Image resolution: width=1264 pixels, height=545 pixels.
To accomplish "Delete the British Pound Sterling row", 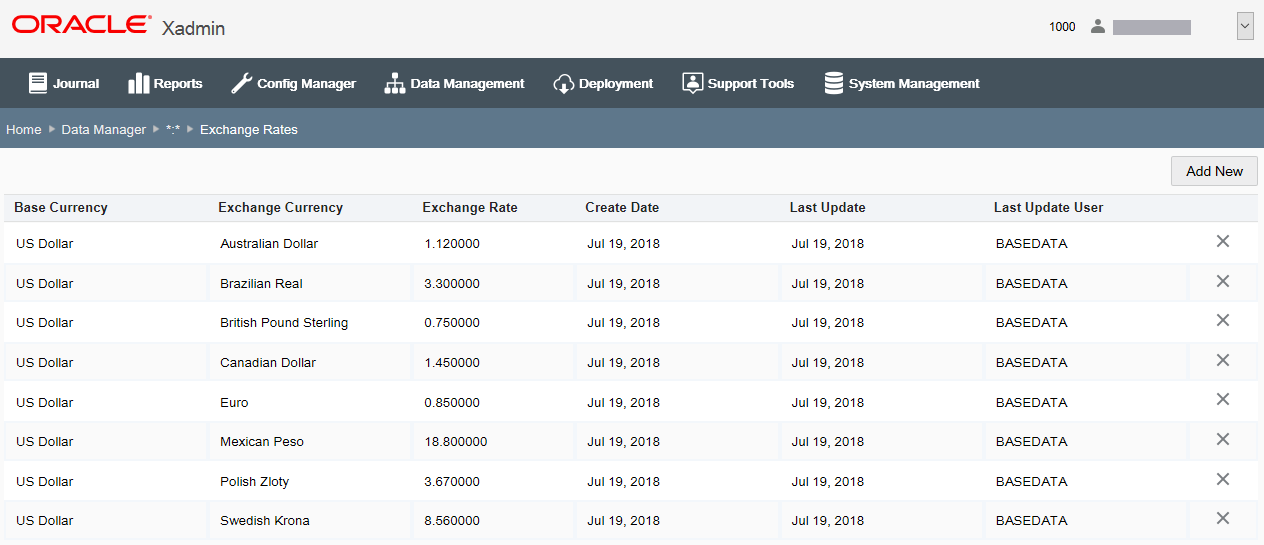I will point(1222,320).
